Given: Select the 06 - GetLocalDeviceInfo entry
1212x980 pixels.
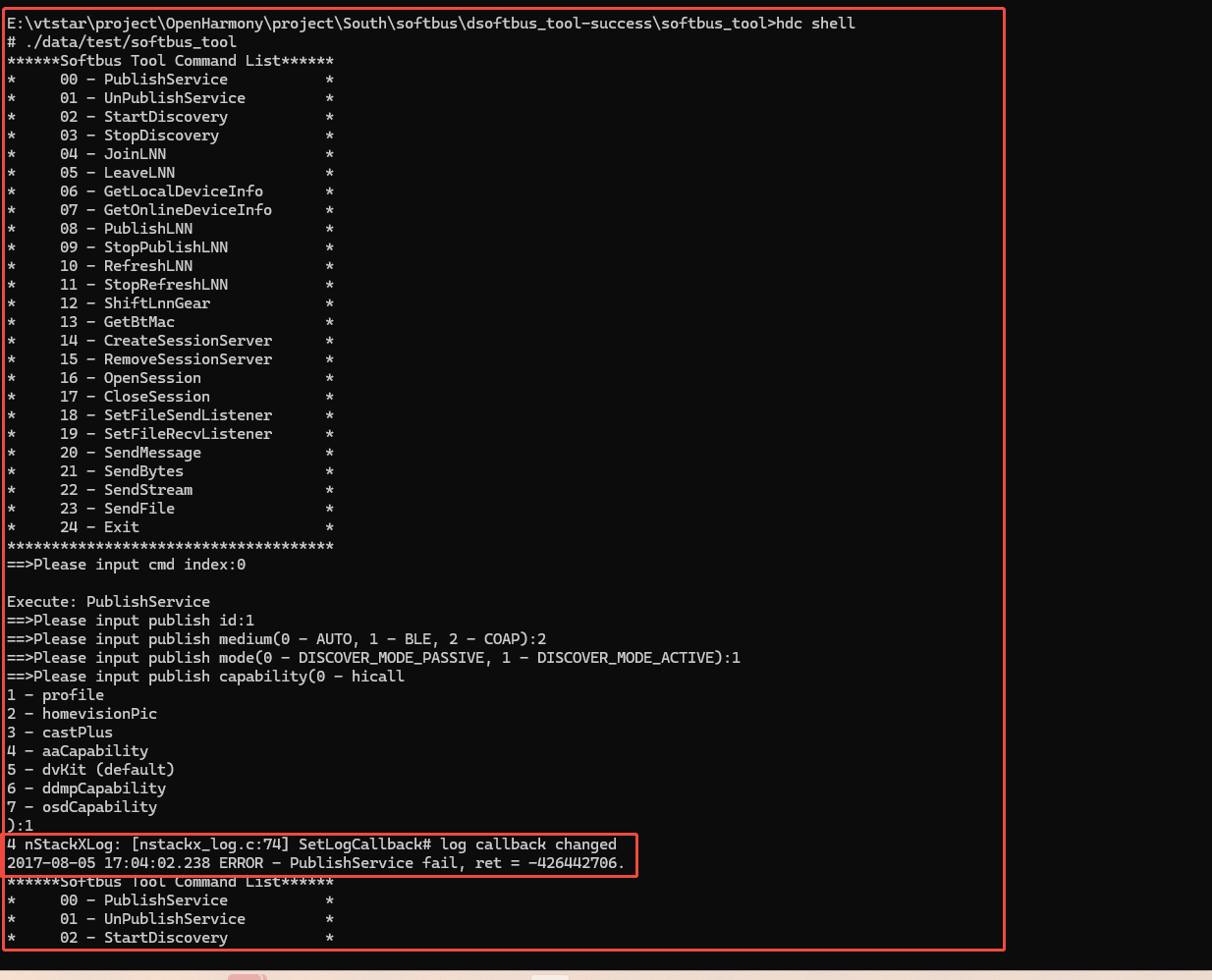Looking at the screenshot, I should [x=161, y=191].
